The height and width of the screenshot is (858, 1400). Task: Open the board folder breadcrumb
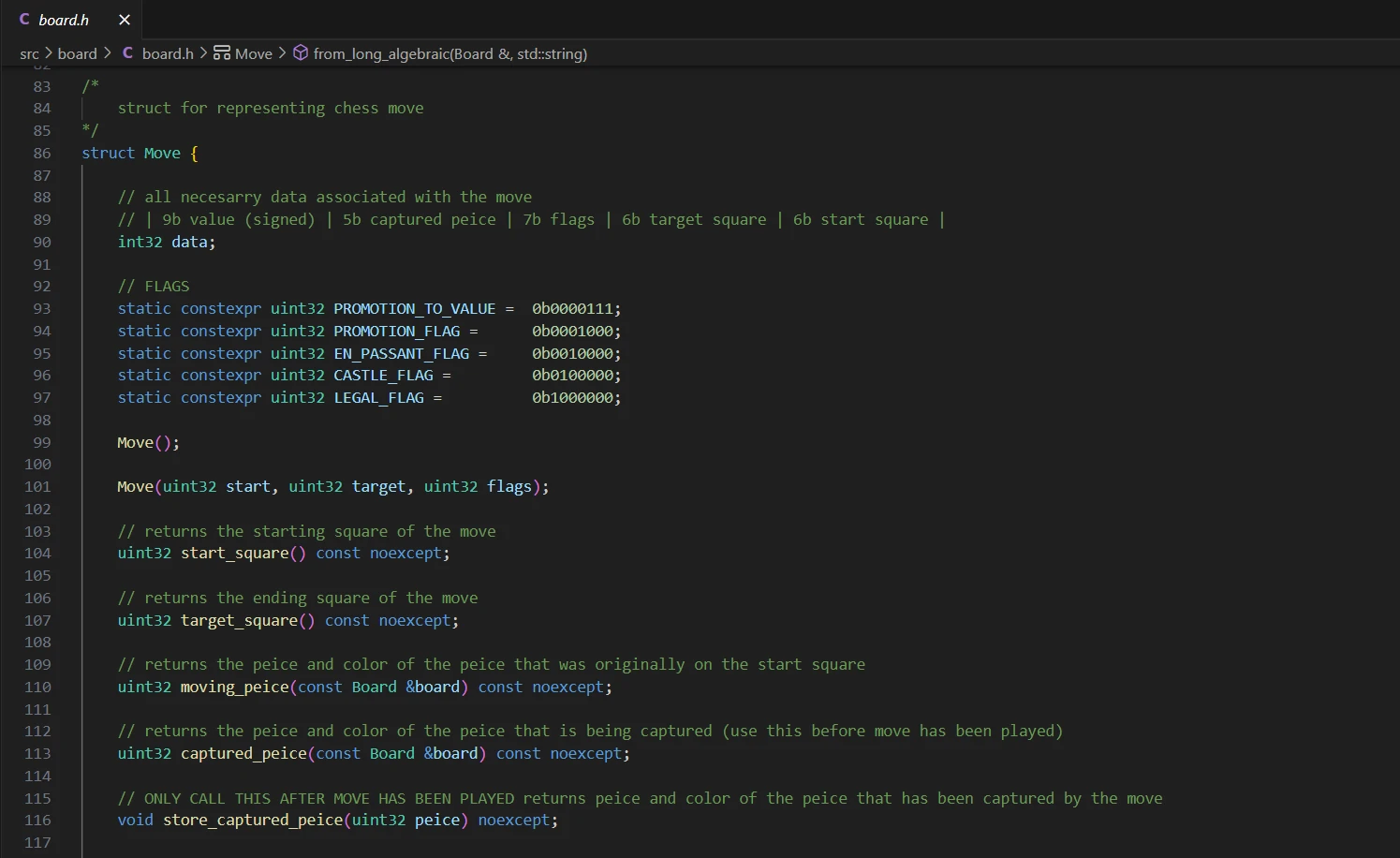(77, 54)
